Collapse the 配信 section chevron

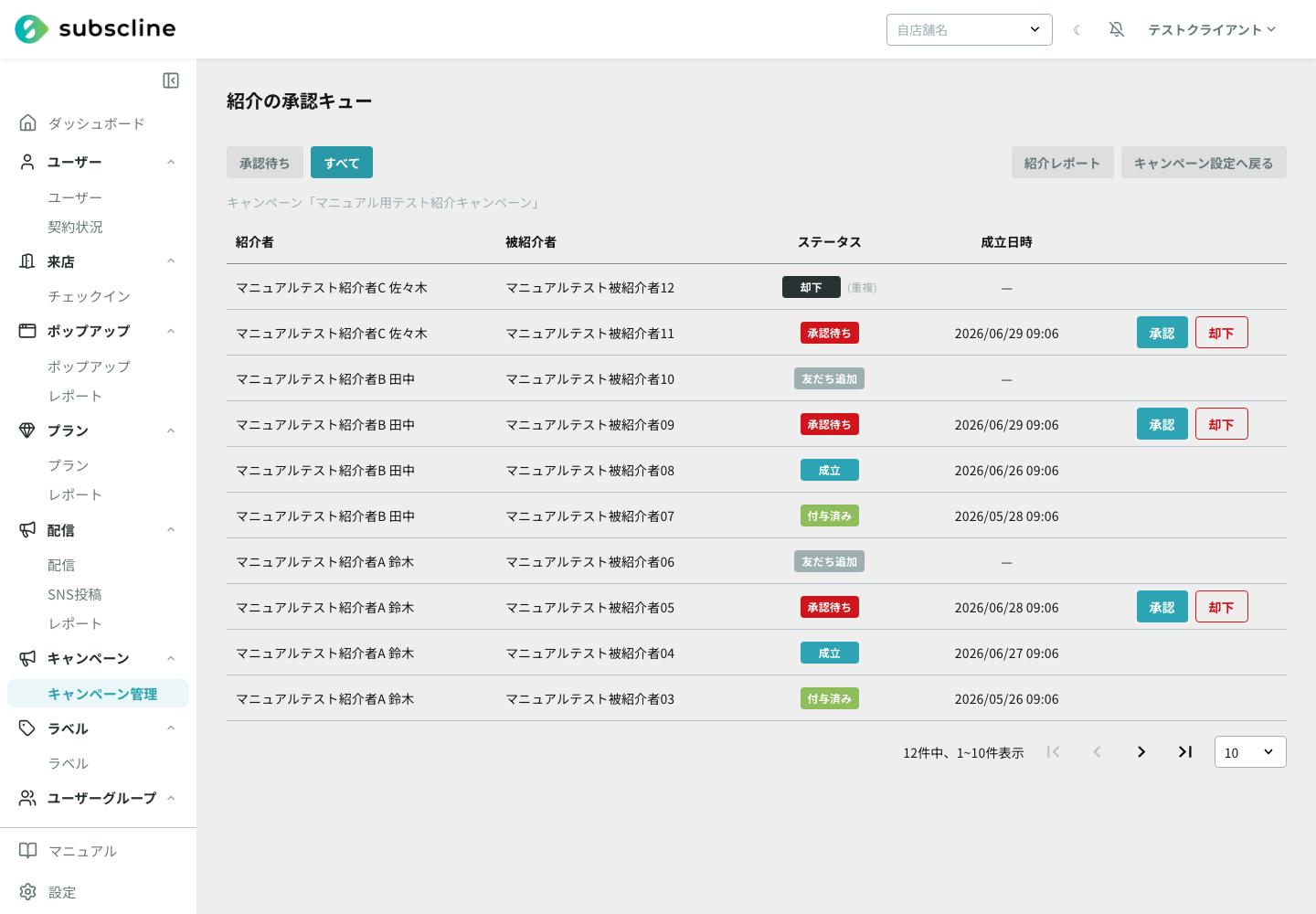pos(171,530)
